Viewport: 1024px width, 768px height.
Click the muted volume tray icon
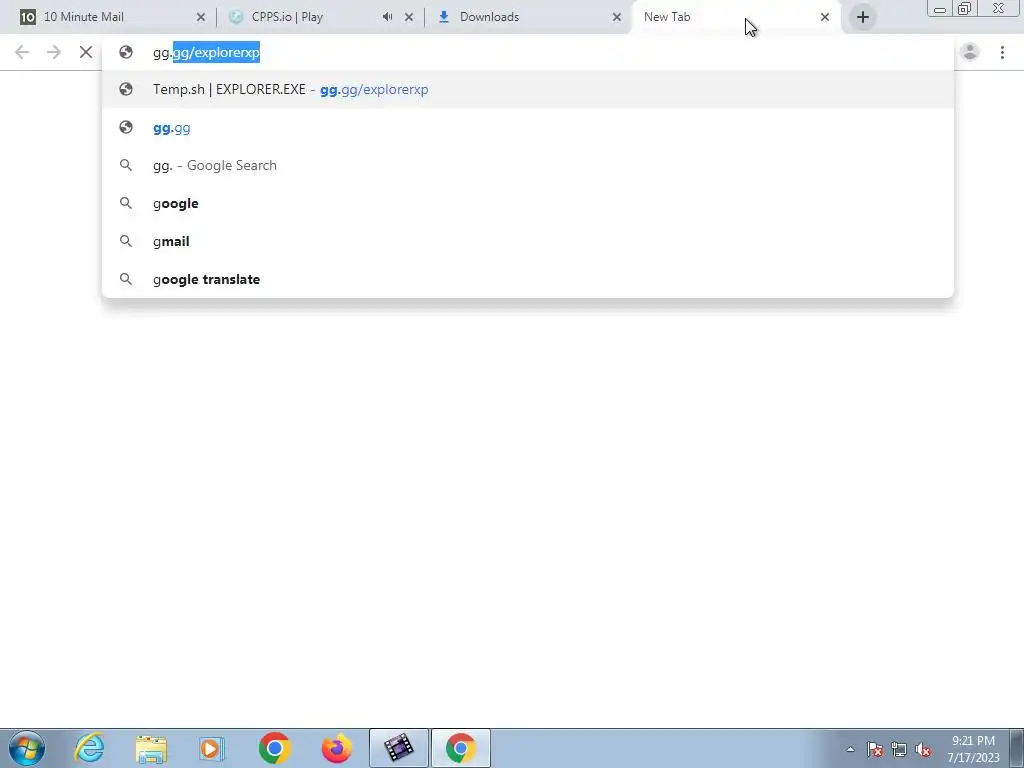tap(923, 749)
